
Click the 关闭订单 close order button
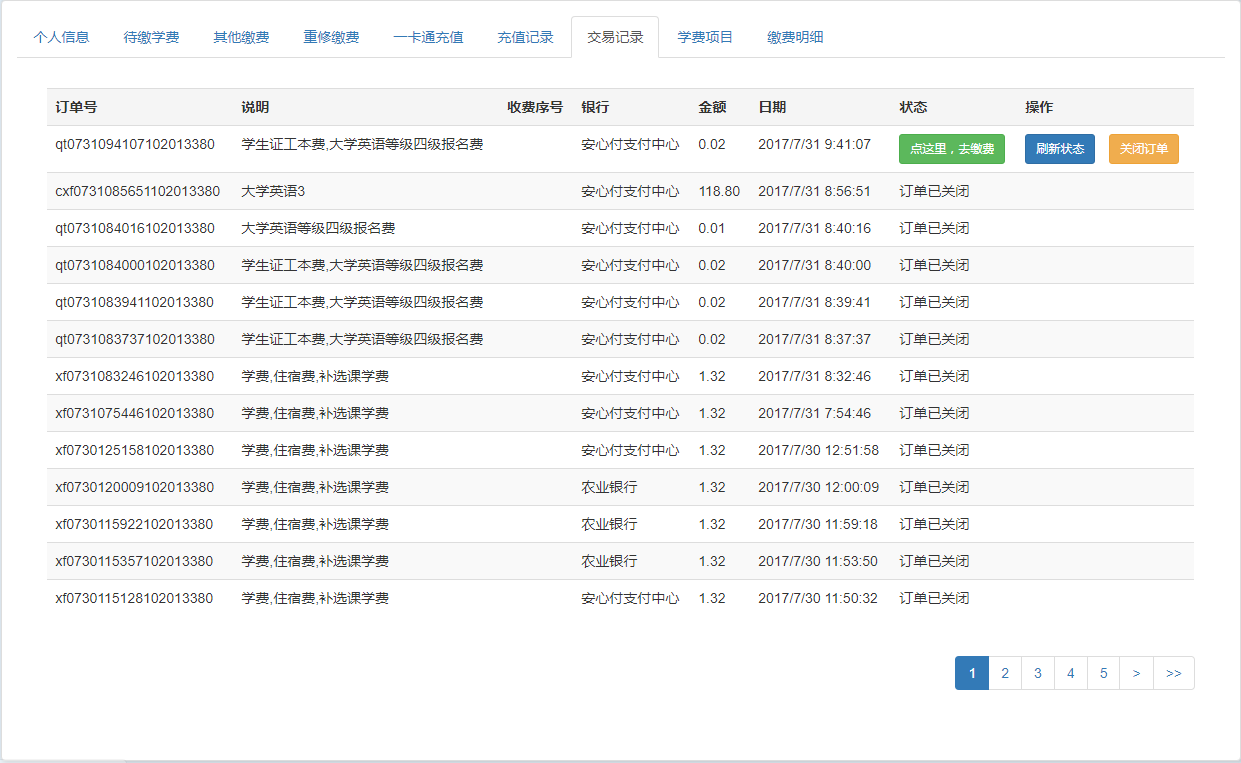1143,149
